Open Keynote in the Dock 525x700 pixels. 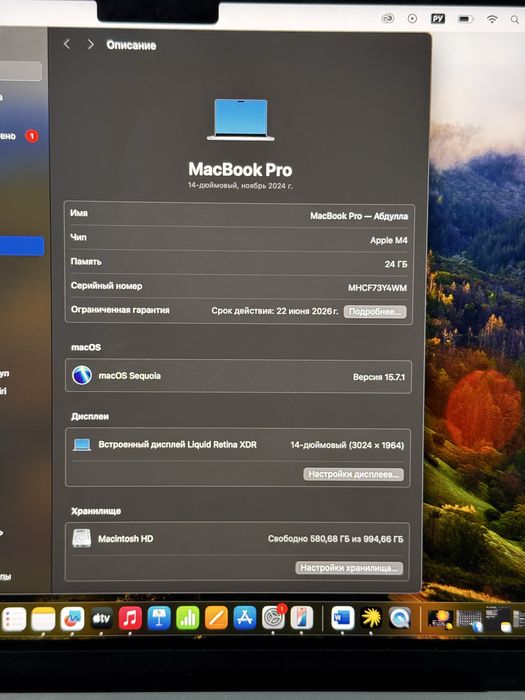coord(159,618)
